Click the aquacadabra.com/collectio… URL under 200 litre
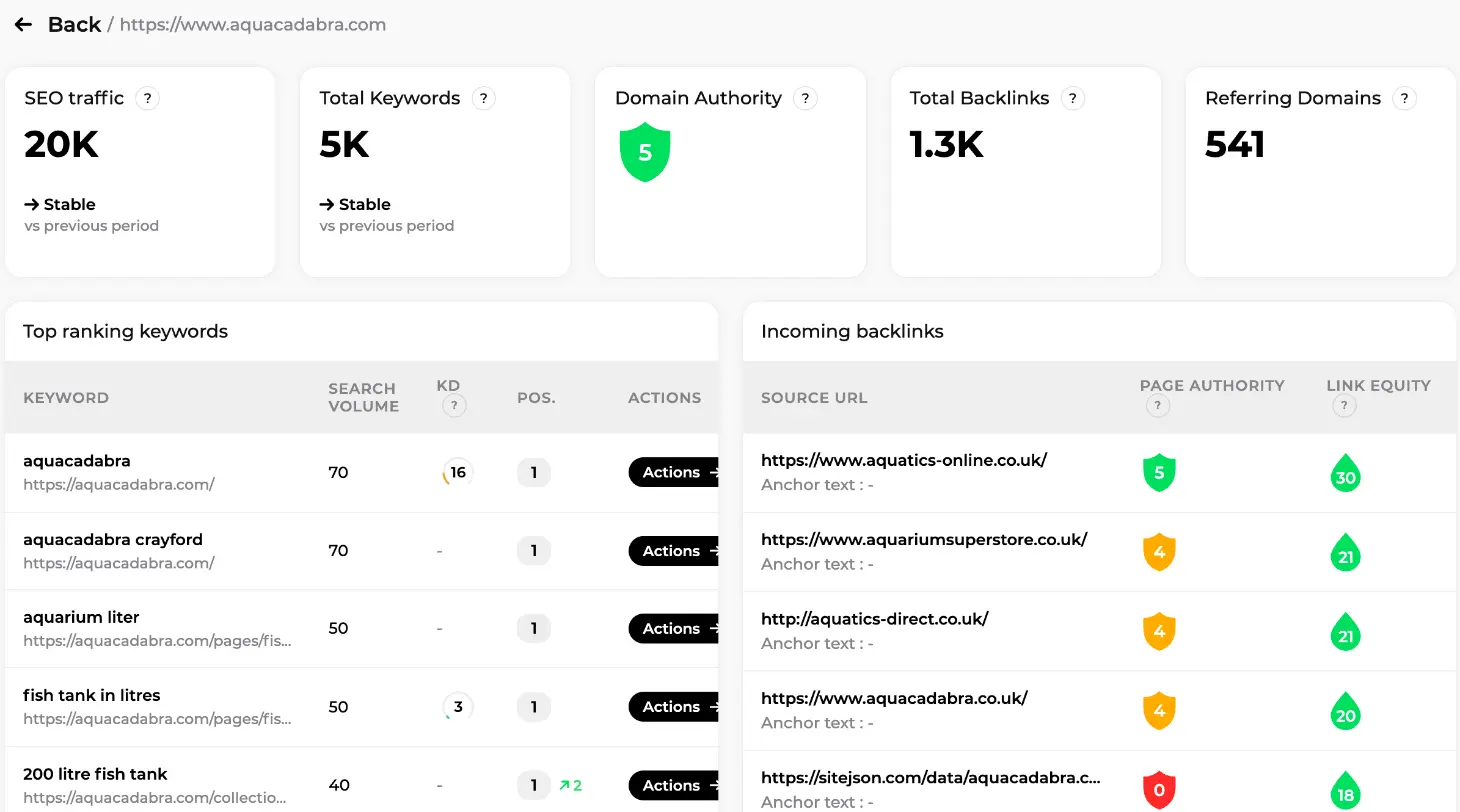Image resolution: width=1460 pixels, height=812 pixels. tap(155, 798)
